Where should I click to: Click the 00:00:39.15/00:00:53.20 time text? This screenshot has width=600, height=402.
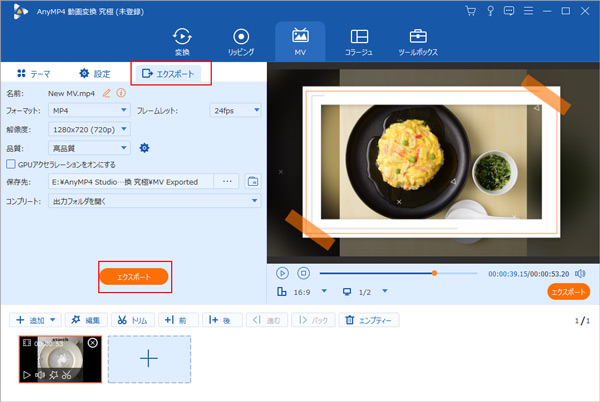528,274
